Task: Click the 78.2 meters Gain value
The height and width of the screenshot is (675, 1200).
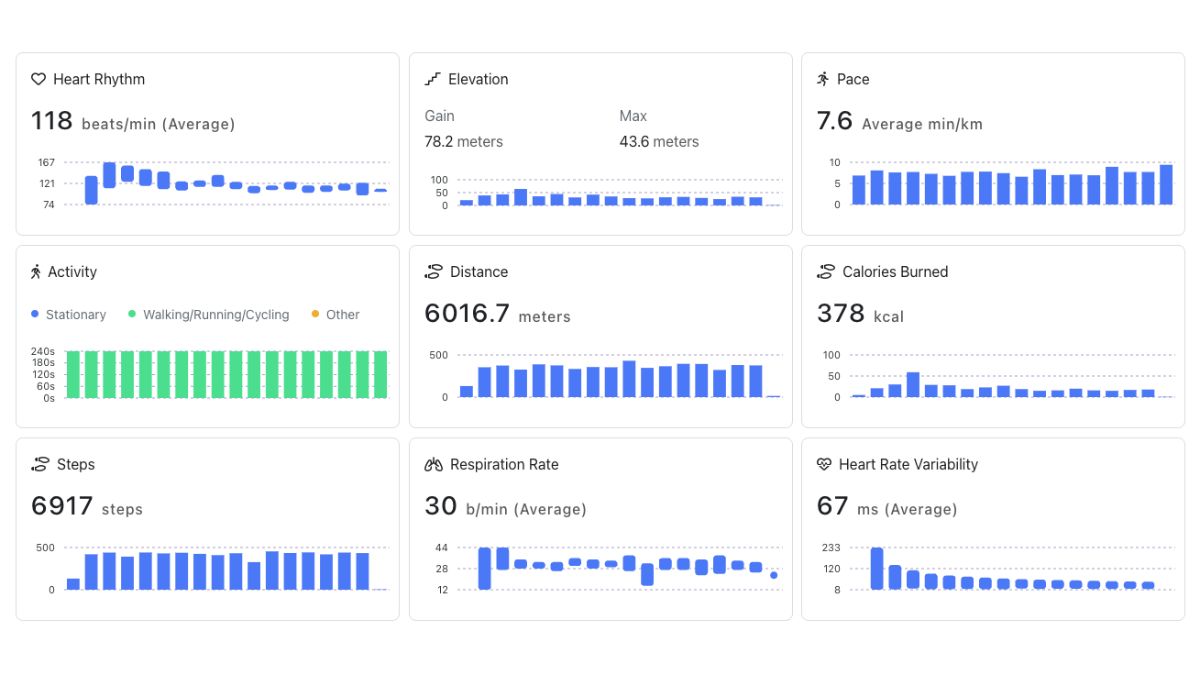Action: 463,141
